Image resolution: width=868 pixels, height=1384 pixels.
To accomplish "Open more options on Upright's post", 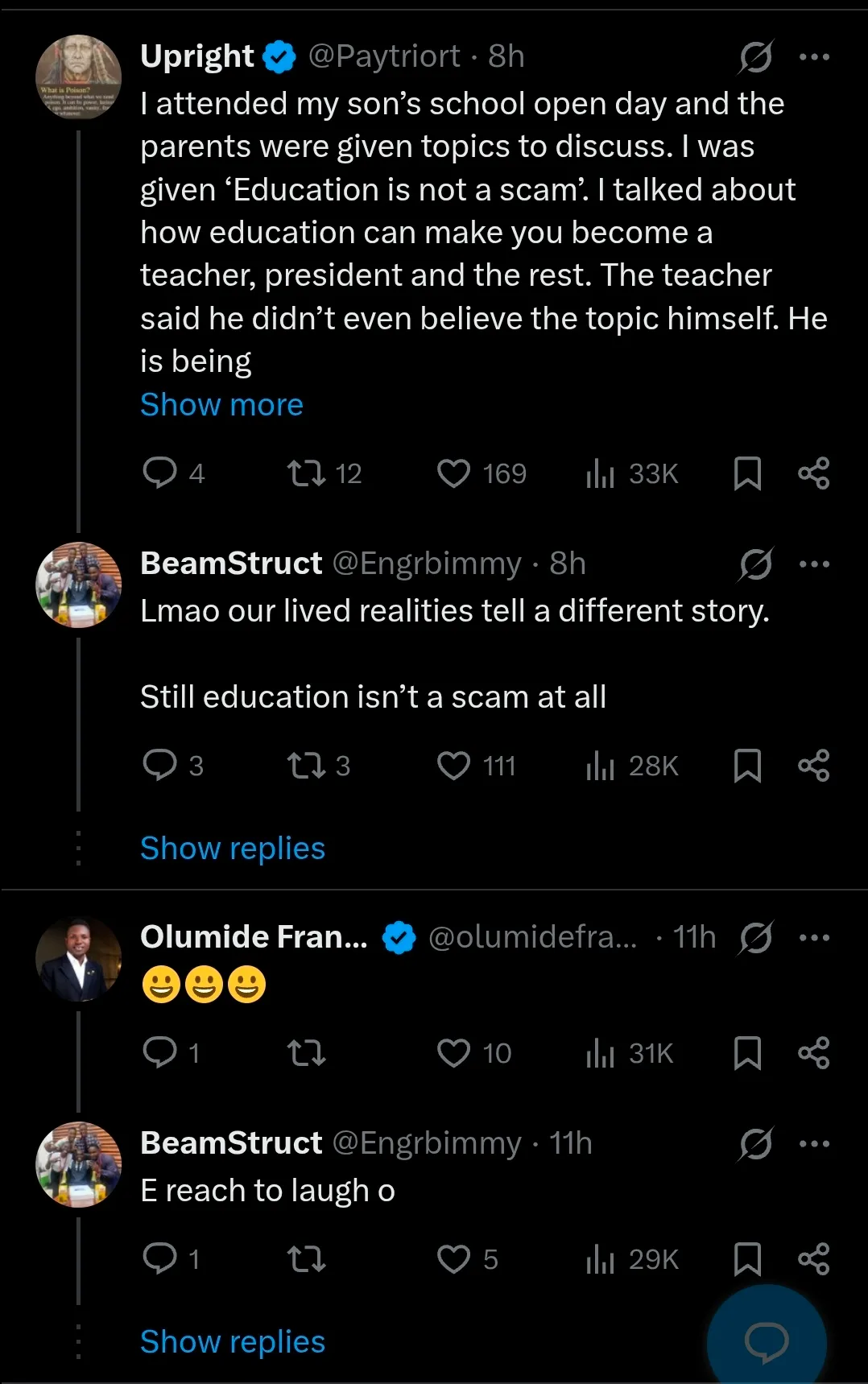I will (x=814, y=57).
